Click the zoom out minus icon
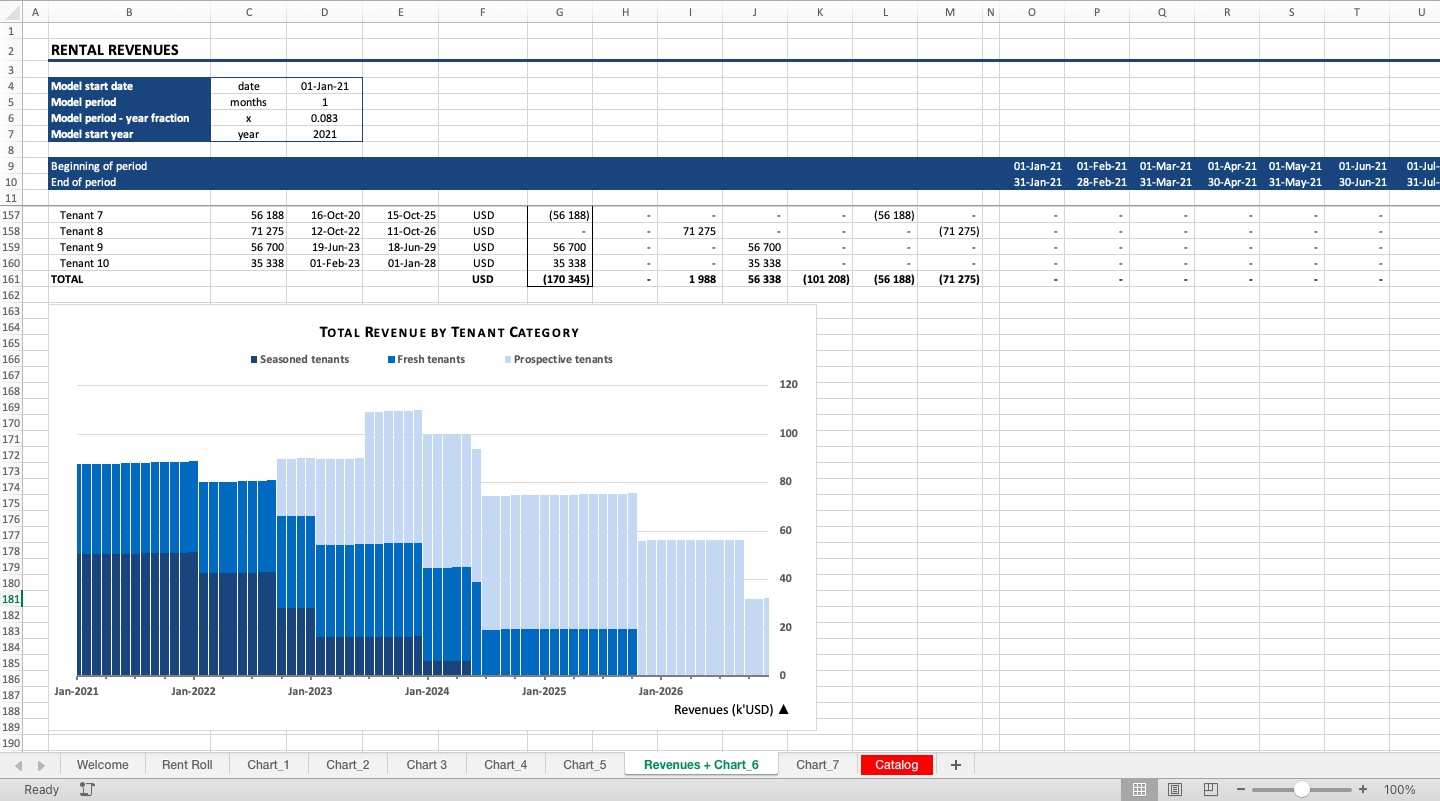The width and height of the screenshot is (1440, 801). (x=1241, y=790)
